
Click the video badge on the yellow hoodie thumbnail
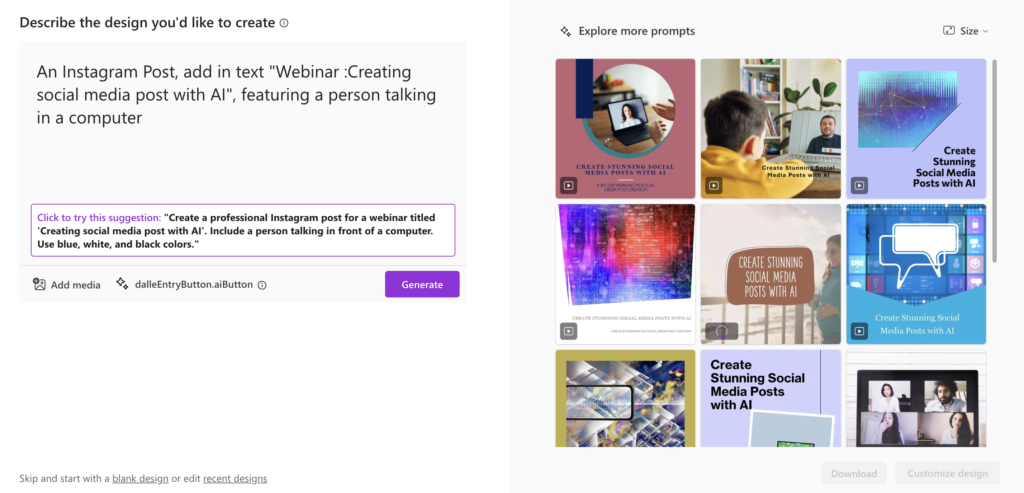[x=714, y=185]
